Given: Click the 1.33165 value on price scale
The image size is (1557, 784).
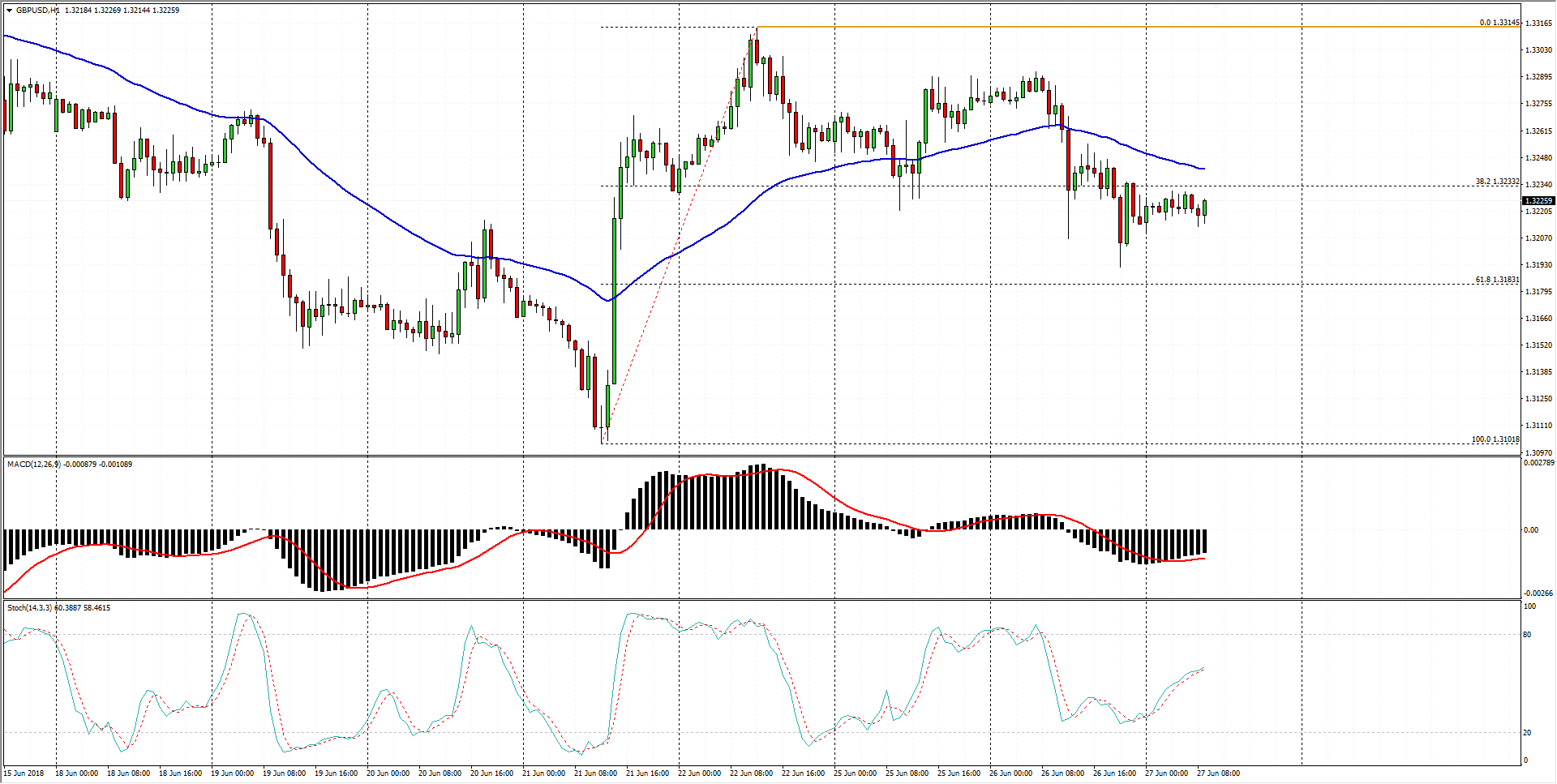Looking at the screenshot, I should (1538, 24).
